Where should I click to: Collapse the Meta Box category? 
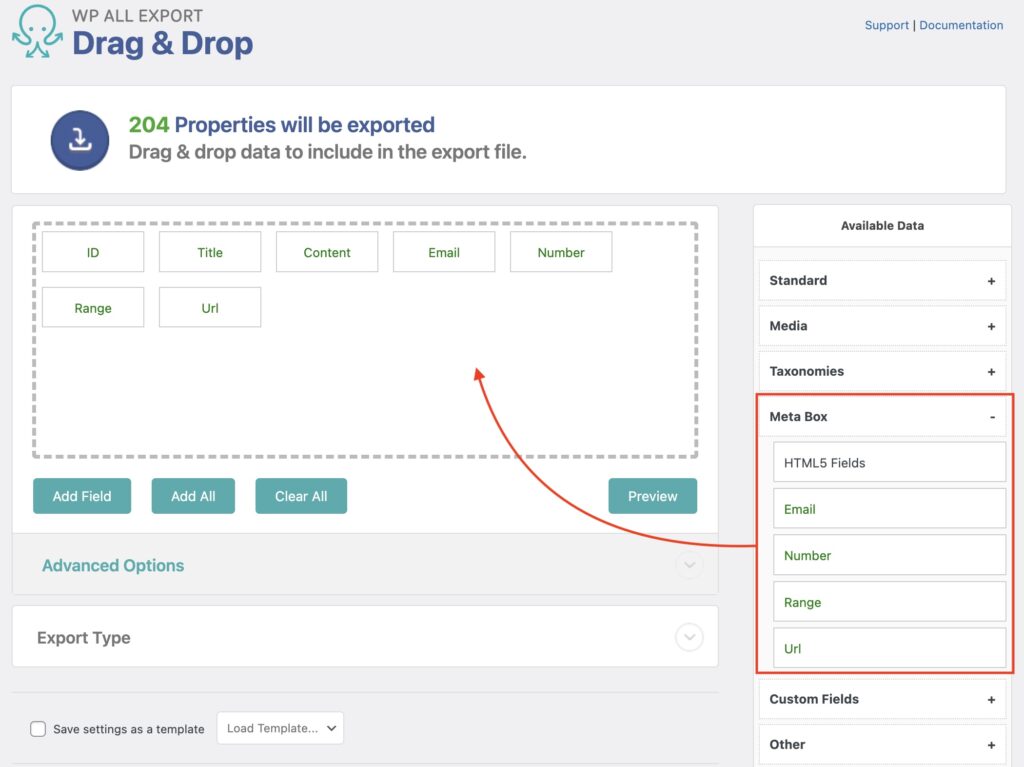point(991,416)
